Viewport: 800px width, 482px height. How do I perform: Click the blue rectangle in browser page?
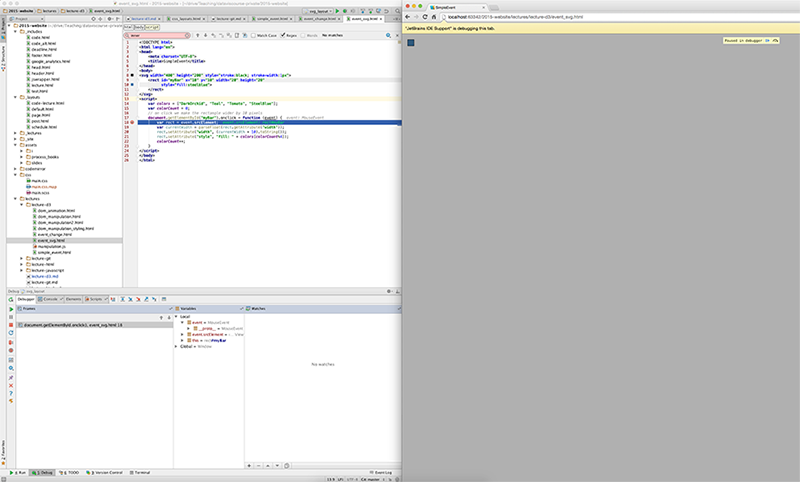coord(411,42)
